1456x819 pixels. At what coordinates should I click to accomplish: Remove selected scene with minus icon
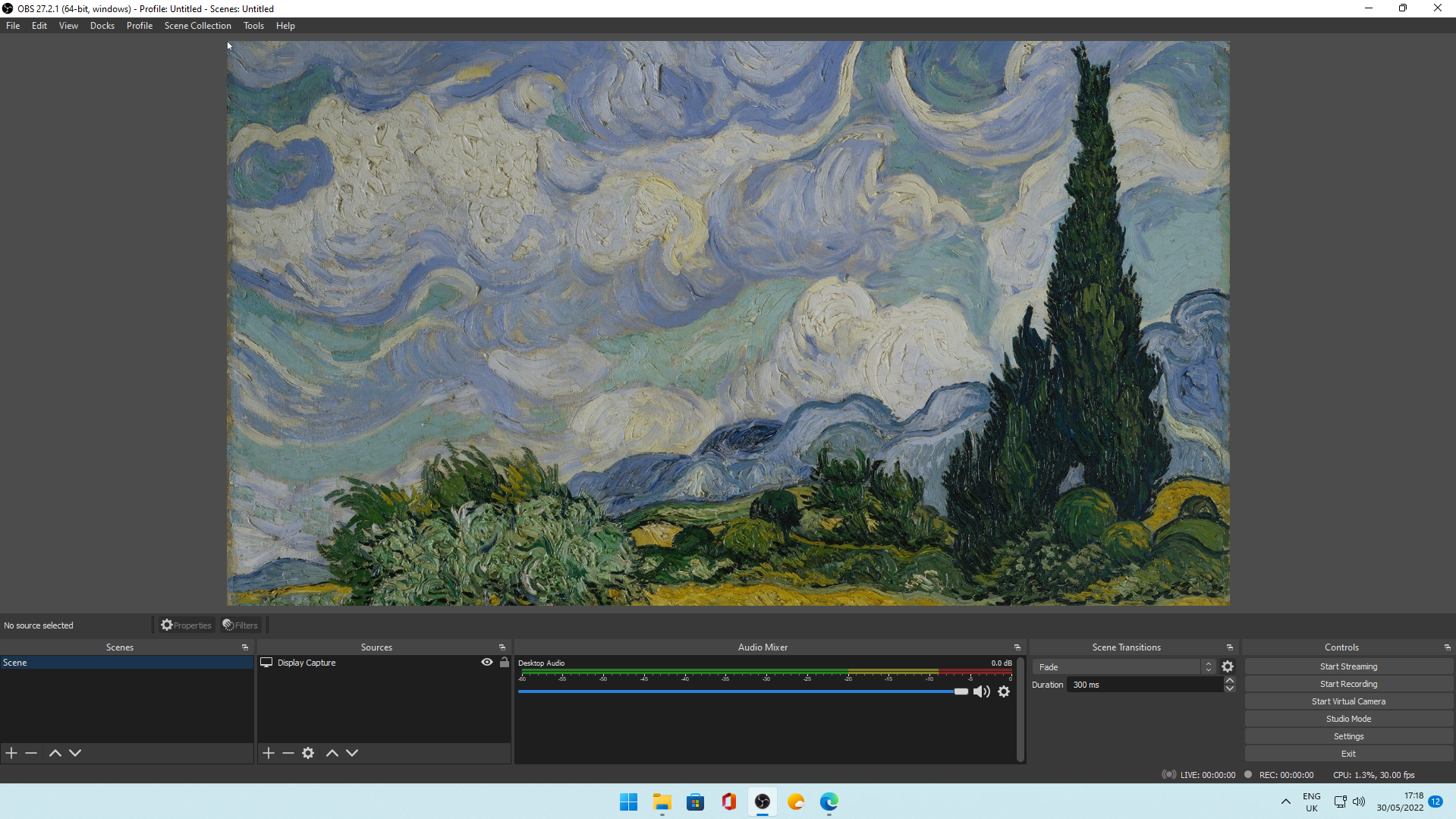click(31, 753)
